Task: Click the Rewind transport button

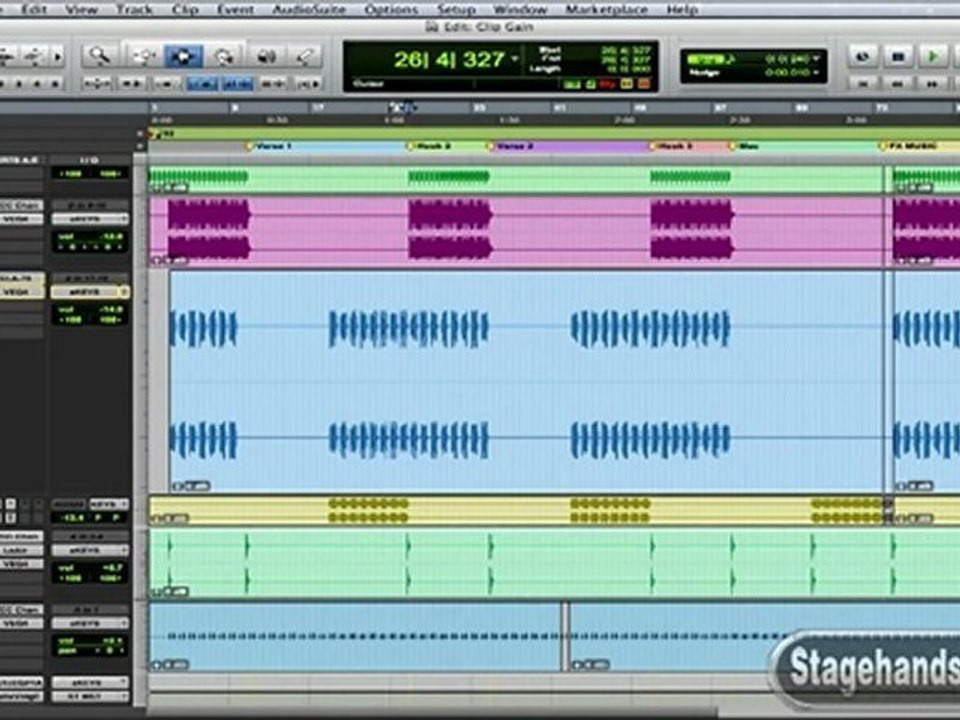Action: 898,83
